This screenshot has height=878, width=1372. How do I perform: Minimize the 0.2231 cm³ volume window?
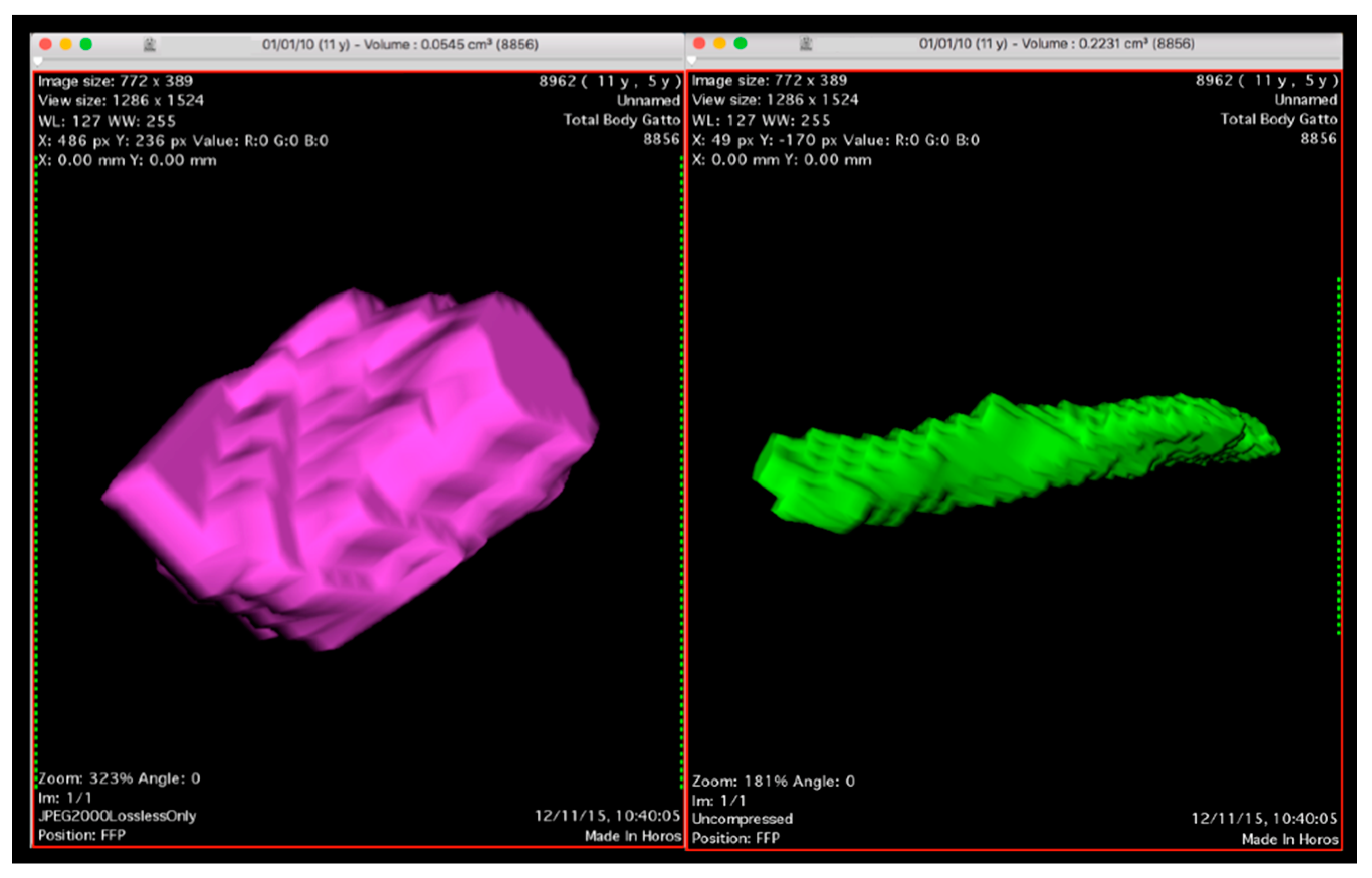(720, 43)
